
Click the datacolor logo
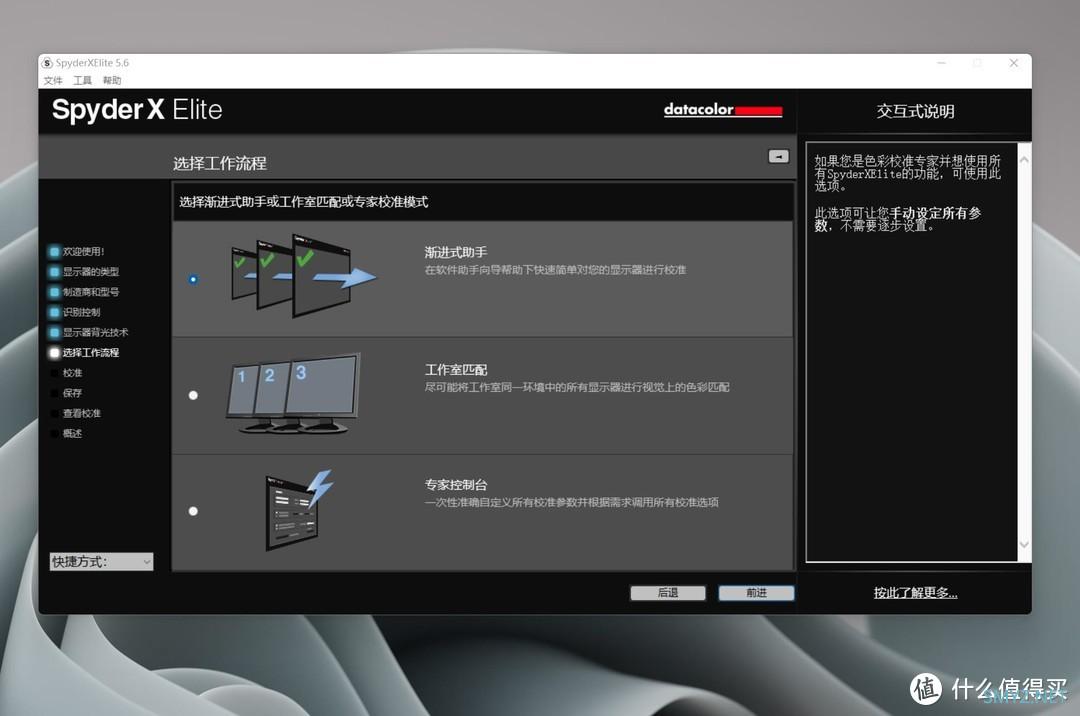[723, 109]
